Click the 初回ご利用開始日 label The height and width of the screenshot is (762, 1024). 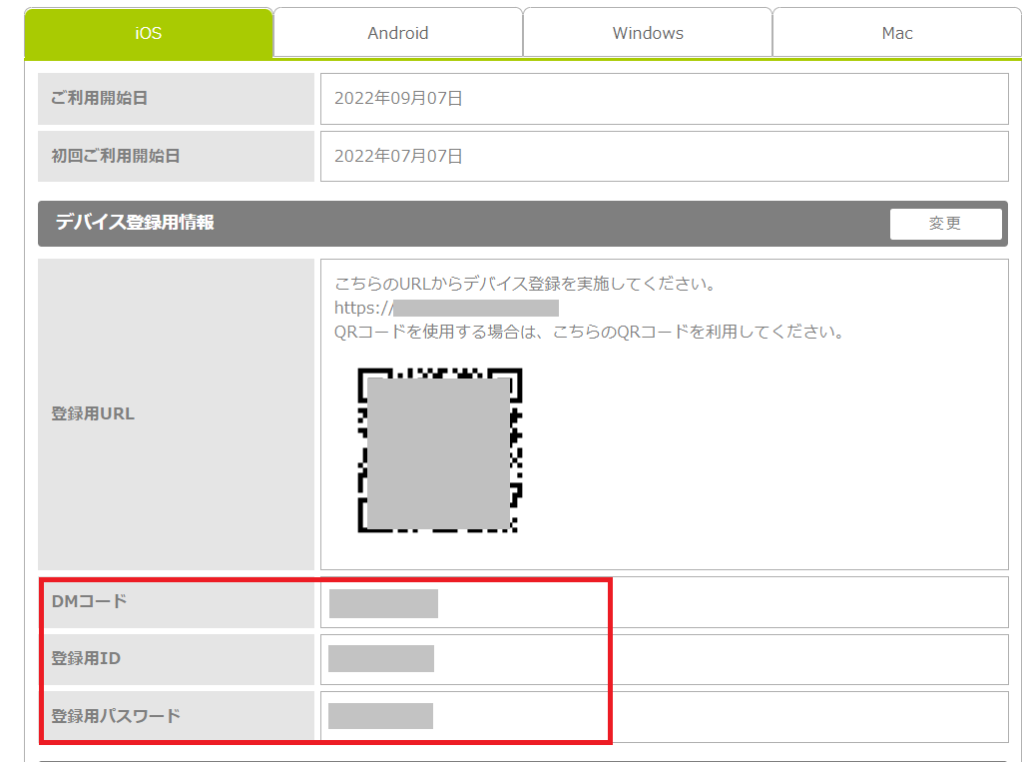point(115,156)
